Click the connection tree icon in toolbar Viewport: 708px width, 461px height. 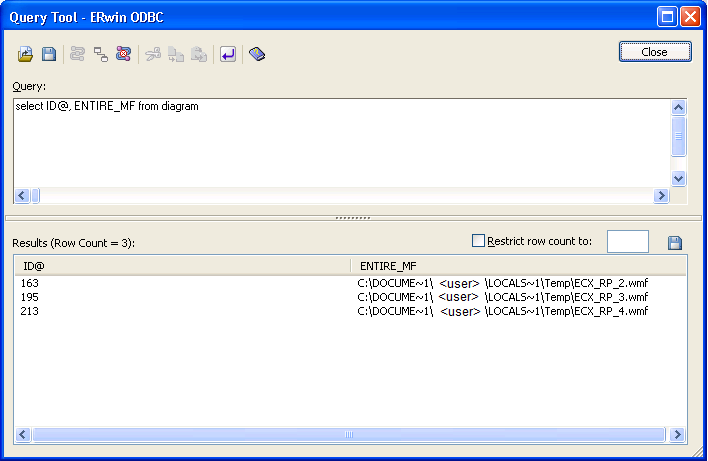click(101, 54)
